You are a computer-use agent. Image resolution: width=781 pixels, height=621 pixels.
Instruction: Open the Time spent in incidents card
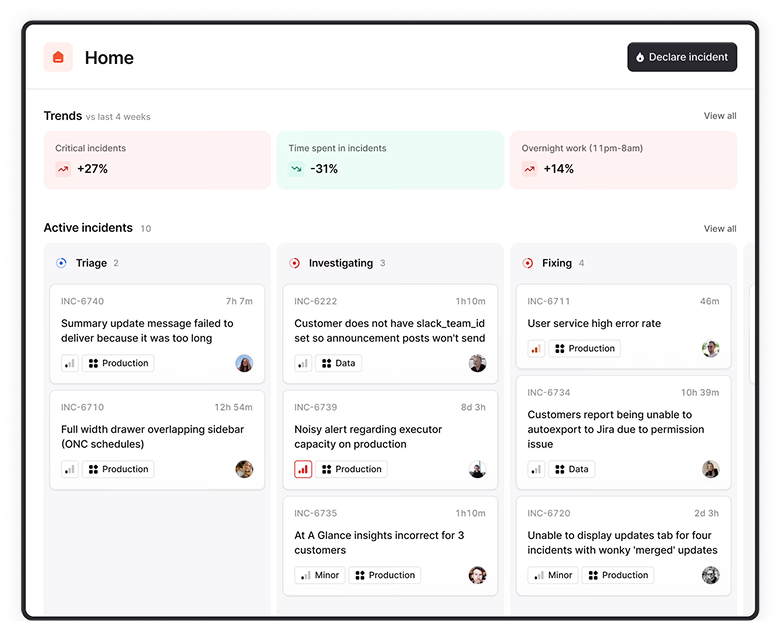(x=390, y=160)
